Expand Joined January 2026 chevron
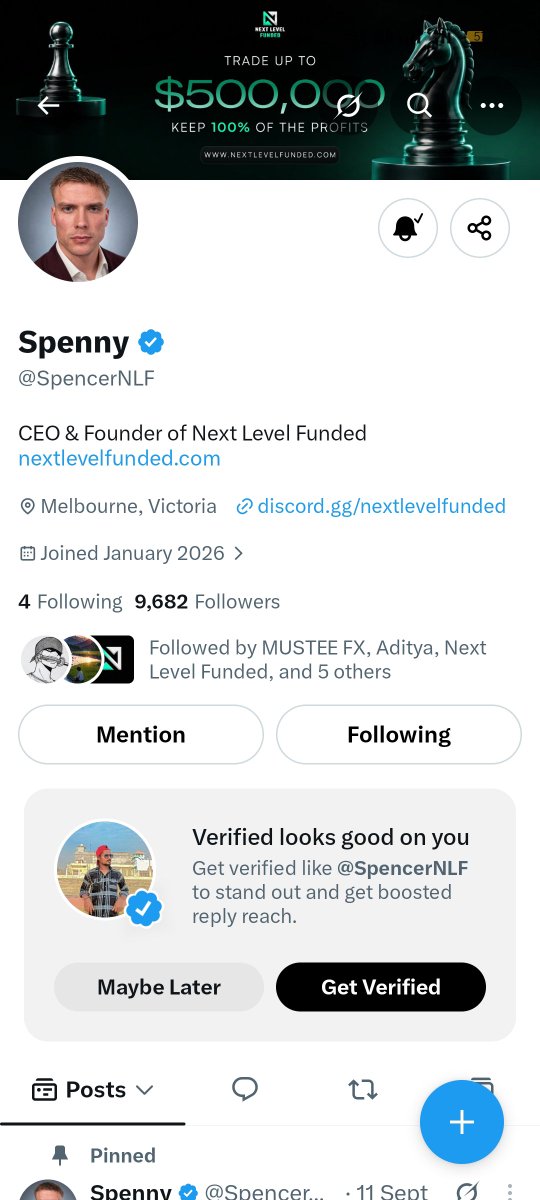This screenshot has width=540, height=1200. (x=238, y=553)
